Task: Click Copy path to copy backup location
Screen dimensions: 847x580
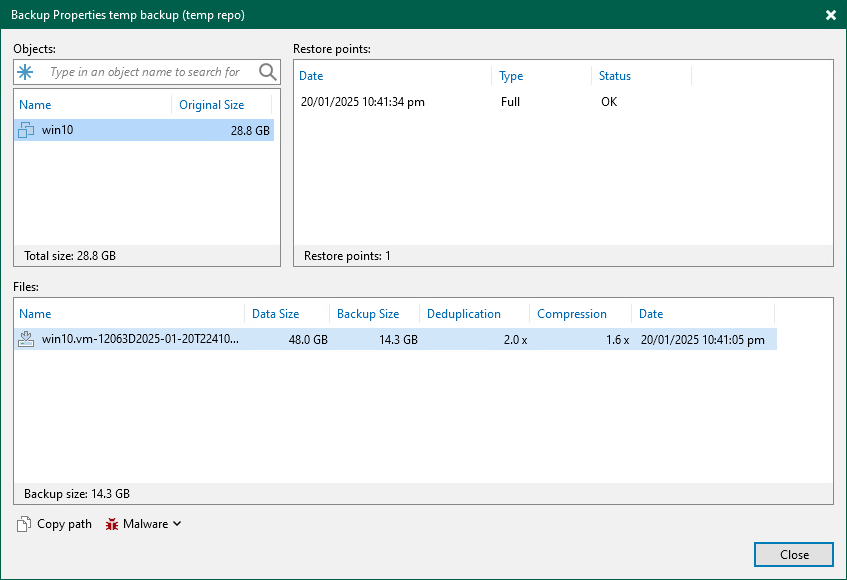Action: tap(60, 523)
